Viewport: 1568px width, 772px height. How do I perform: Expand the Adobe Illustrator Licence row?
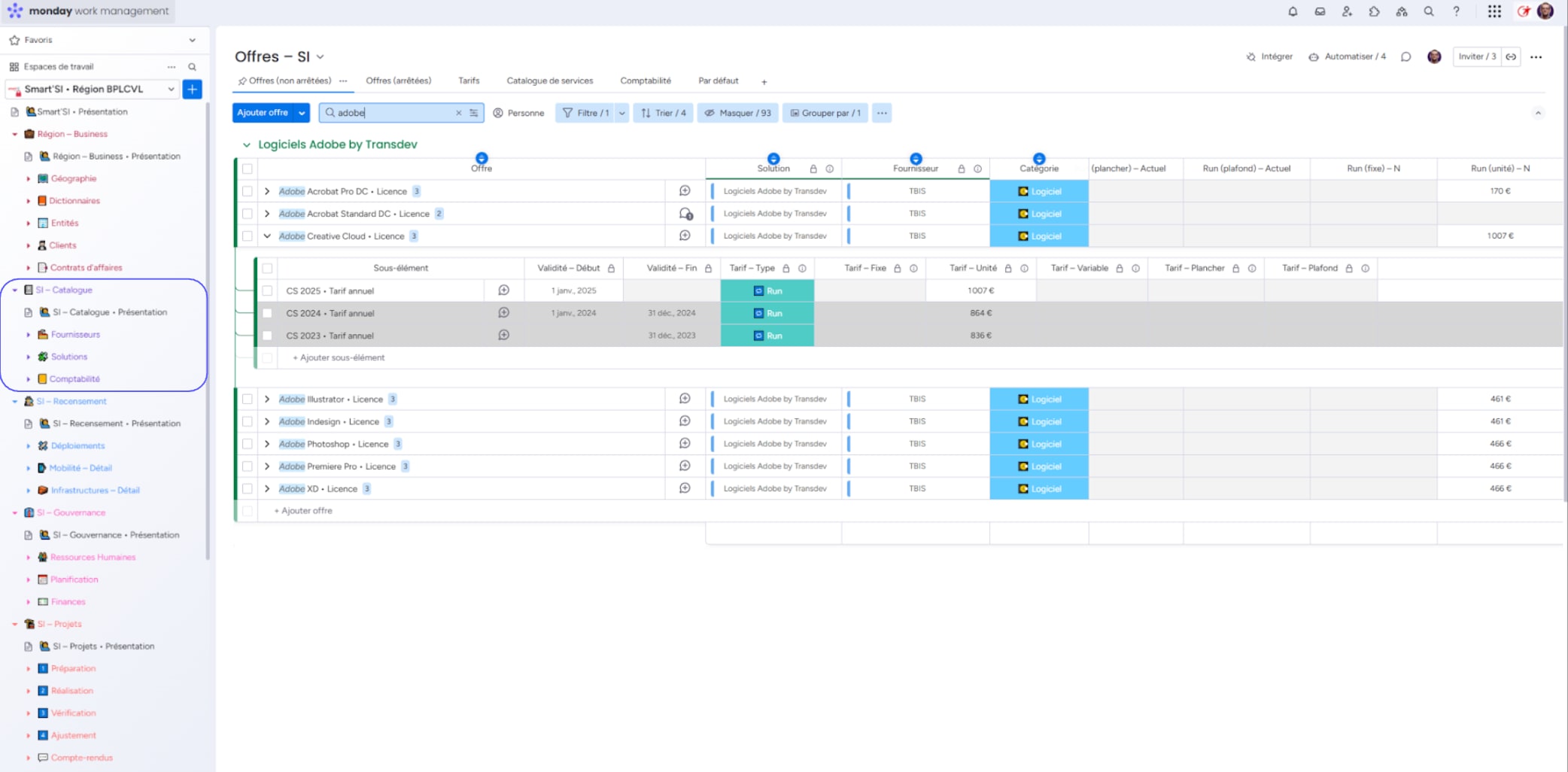point(267,399)
